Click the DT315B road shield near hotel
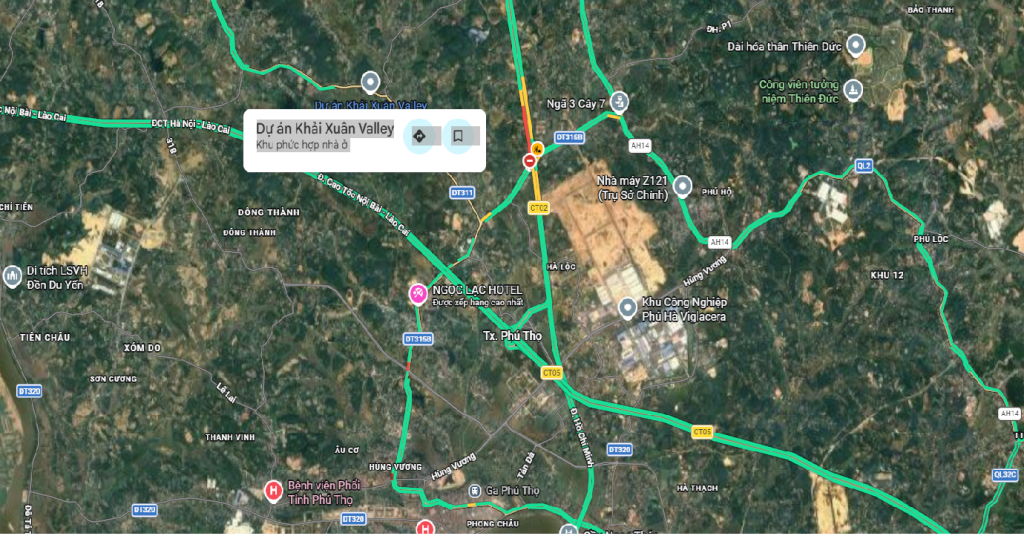1024x536 pixels. tap(418, 339)
